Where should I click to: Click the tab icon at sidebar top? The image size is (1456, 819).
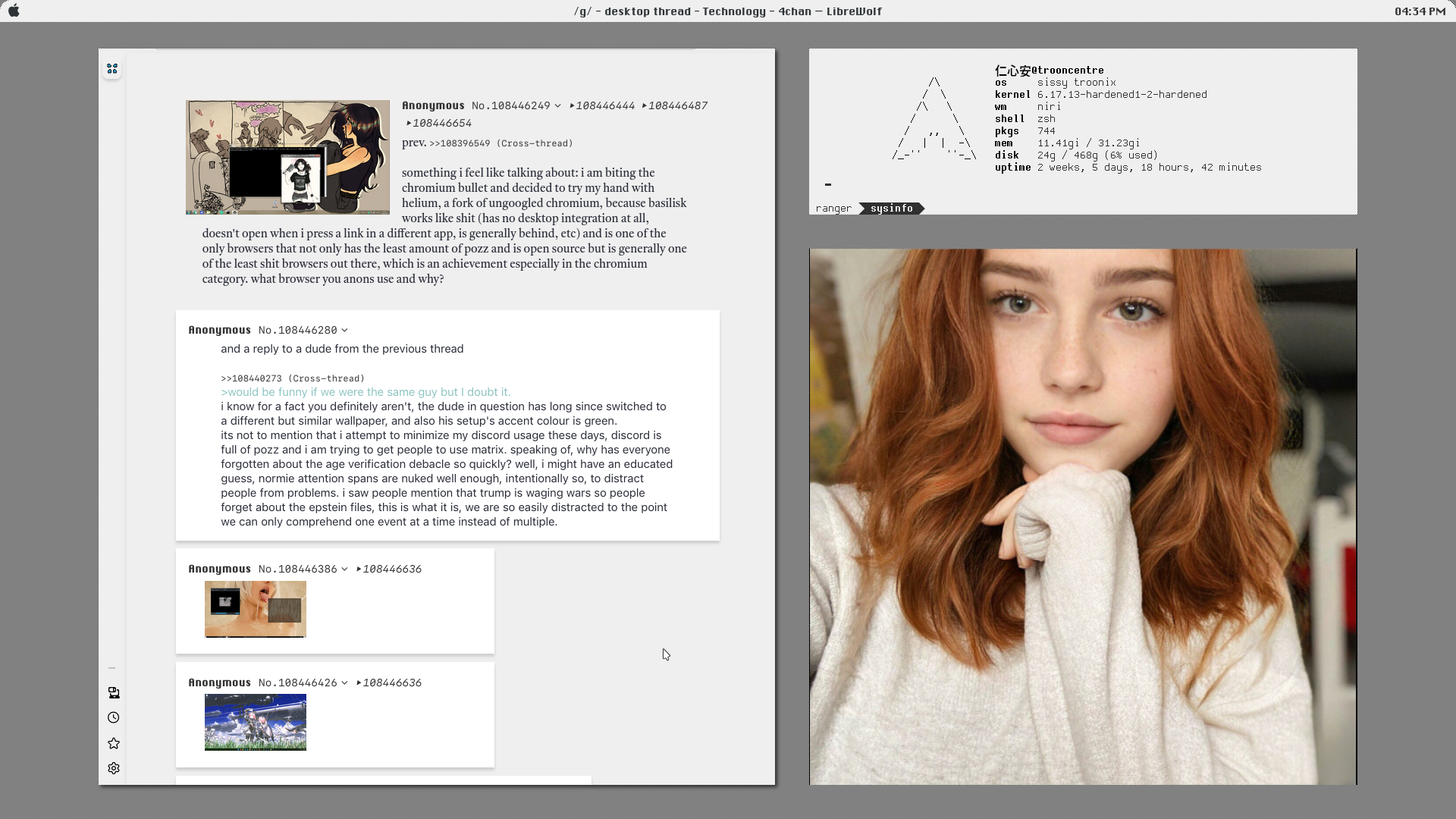point(112,69)
